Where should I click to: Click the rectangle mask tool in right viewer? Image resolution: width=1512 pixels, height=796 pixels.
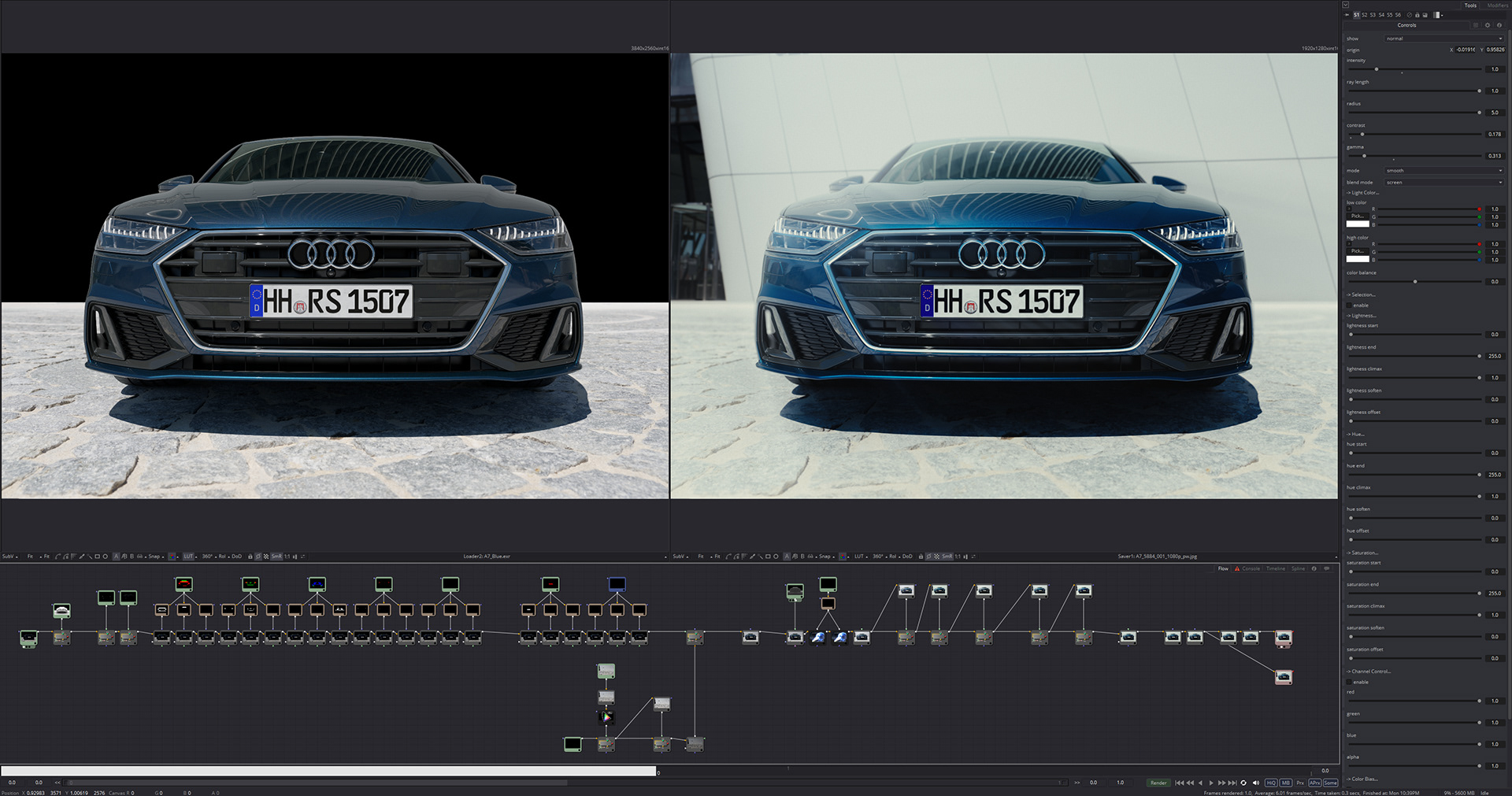point(768,557)
